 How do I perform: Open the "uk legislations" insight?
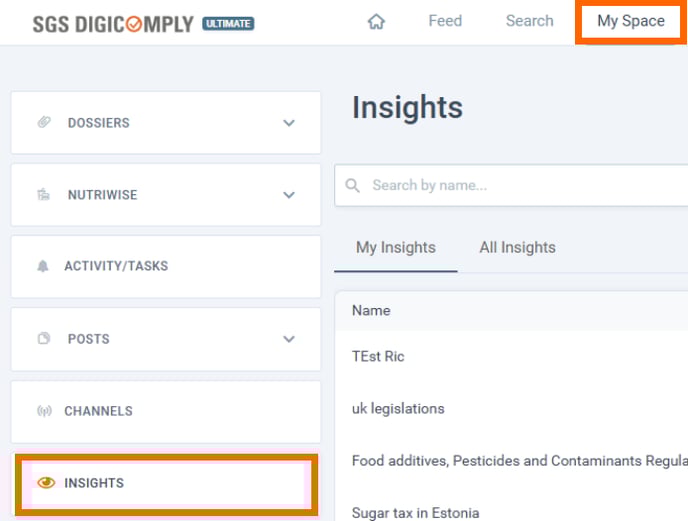tap(398, 408)
